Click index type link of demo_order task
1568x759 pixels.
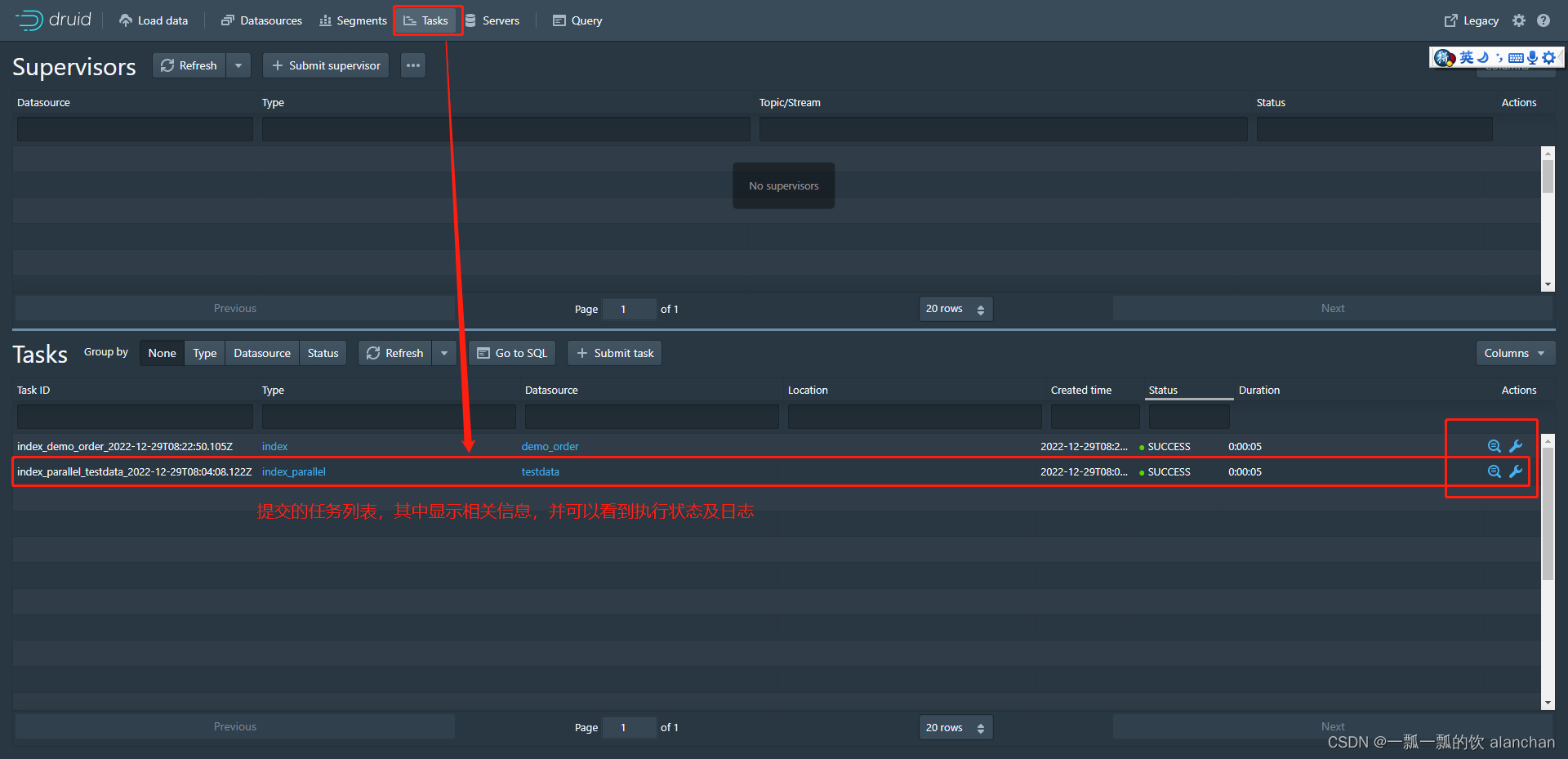274,446
